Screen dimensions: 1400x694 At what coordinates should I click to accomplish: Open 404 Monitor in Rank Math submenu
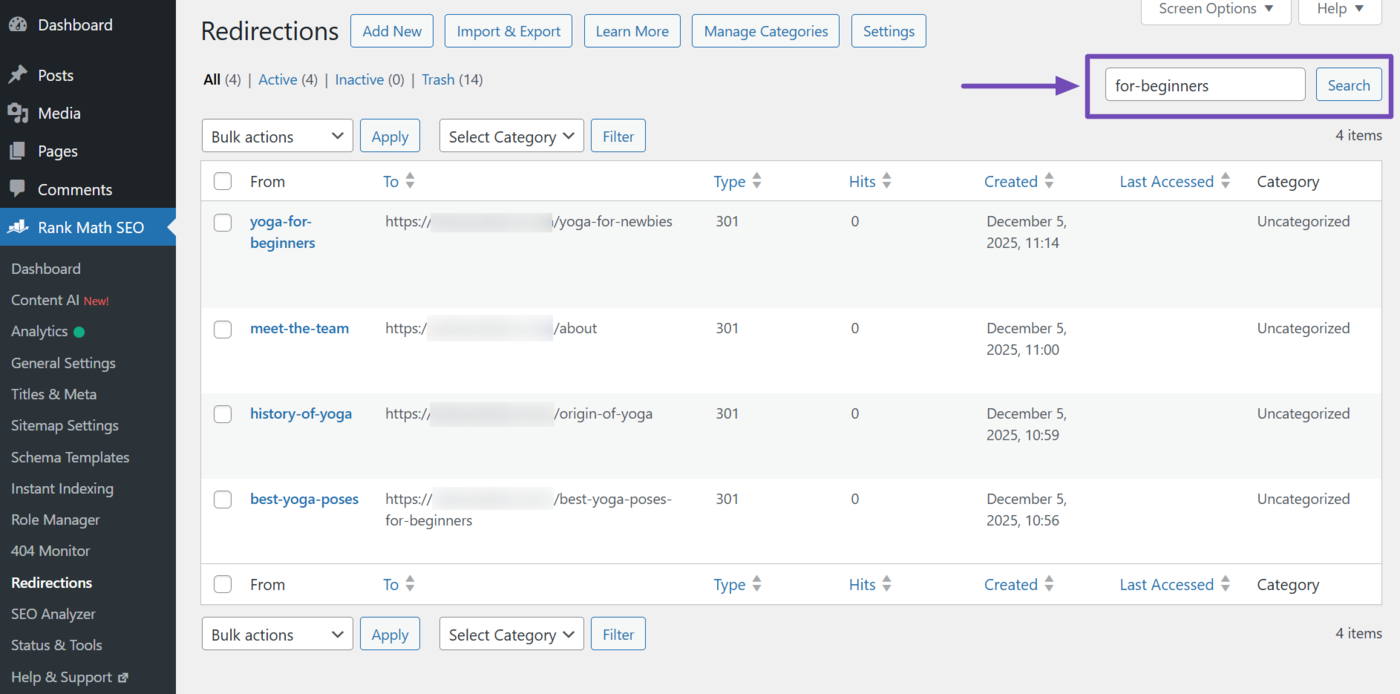[x=50, y=551]
